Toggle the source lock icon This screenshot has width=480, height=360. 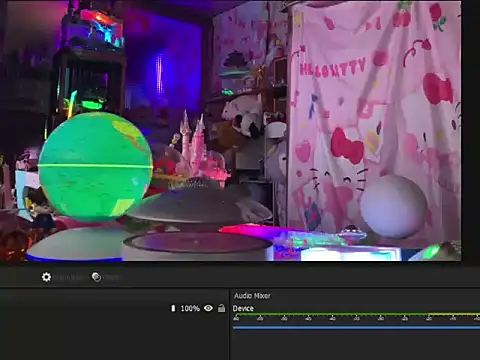point(221,308)
